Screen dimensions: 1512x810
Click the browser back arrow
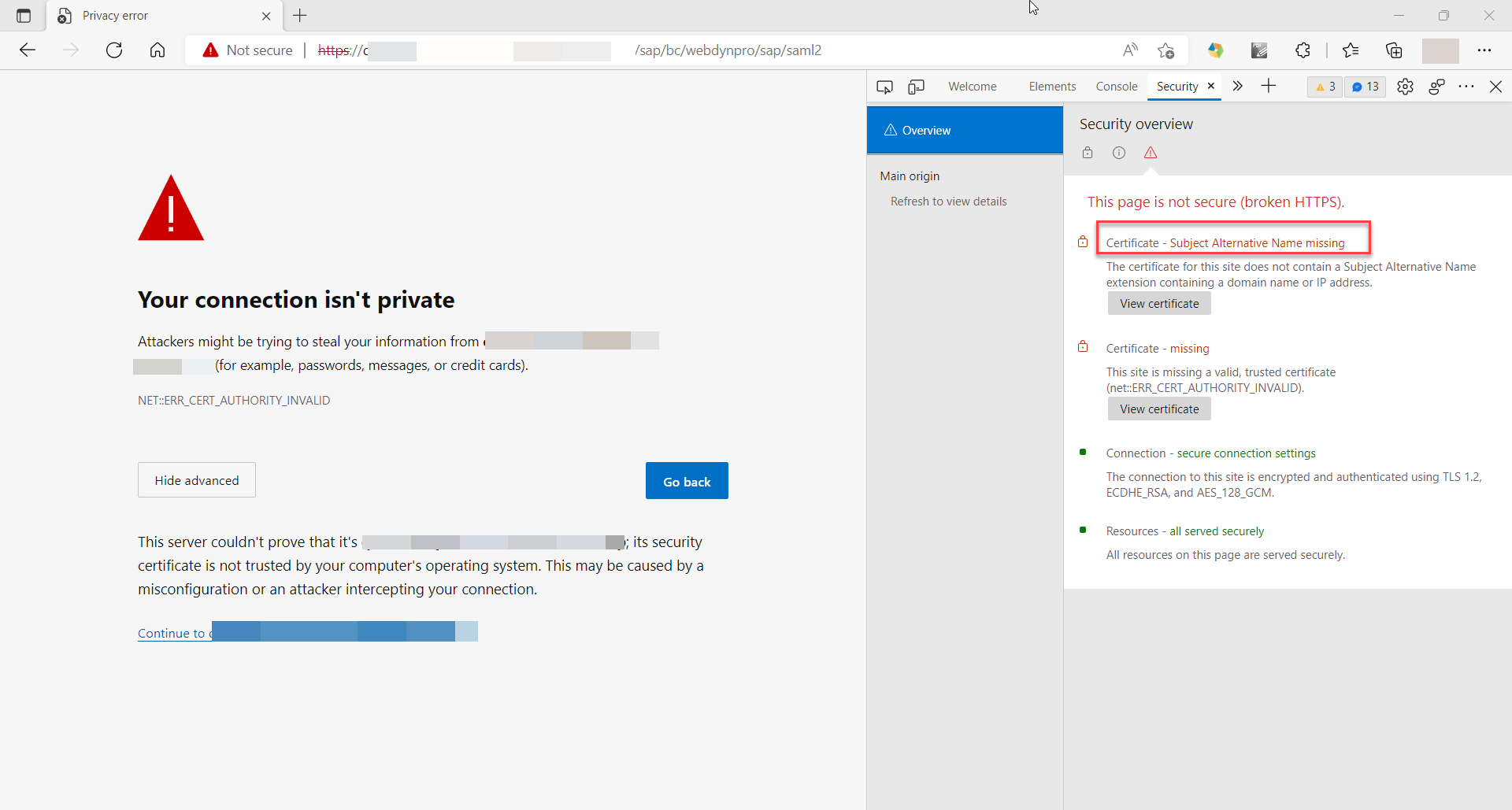pos(28,50)
